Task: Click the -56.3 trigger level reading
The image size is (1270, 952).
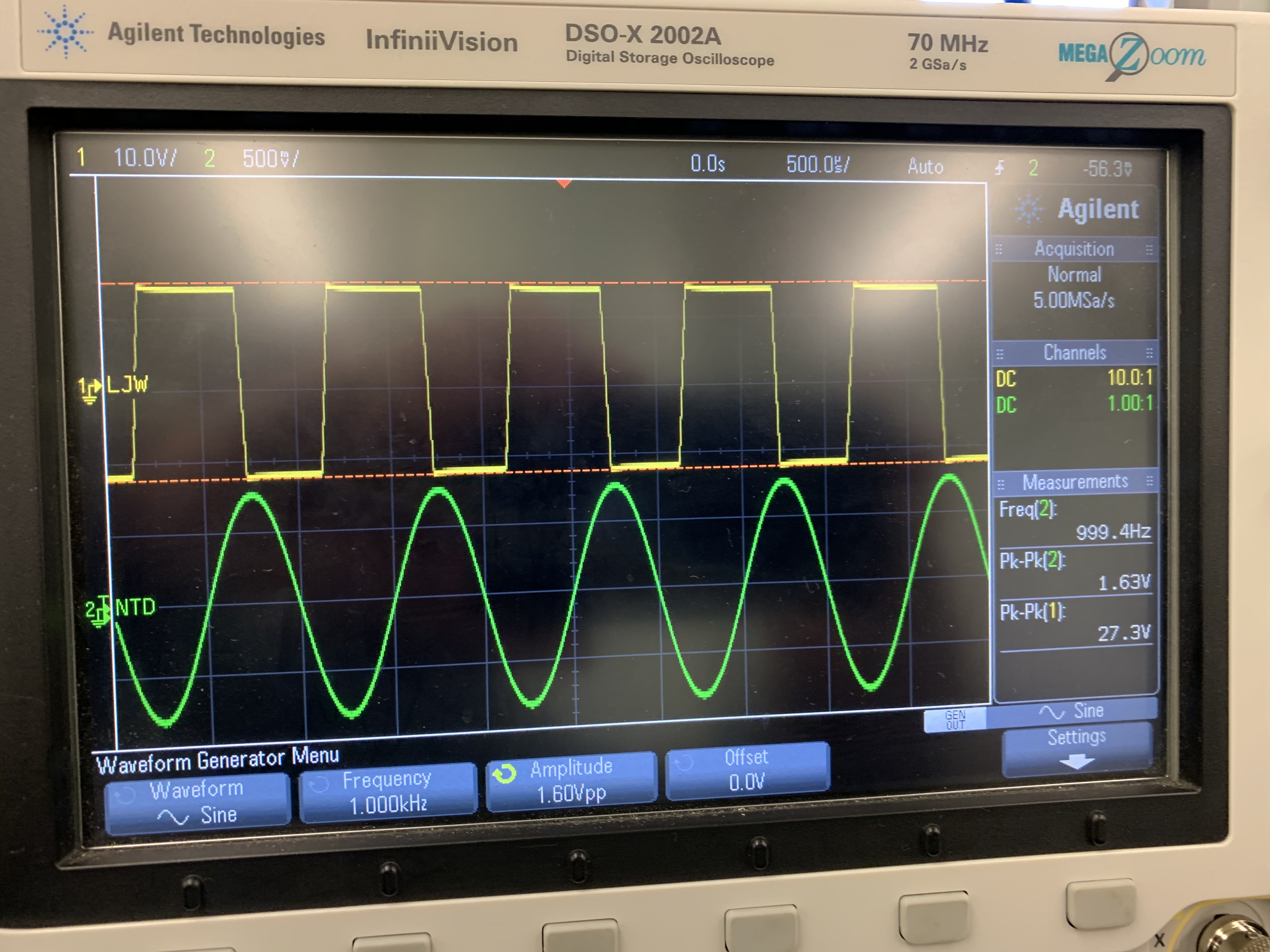Action: click(x=1107, y=169)
